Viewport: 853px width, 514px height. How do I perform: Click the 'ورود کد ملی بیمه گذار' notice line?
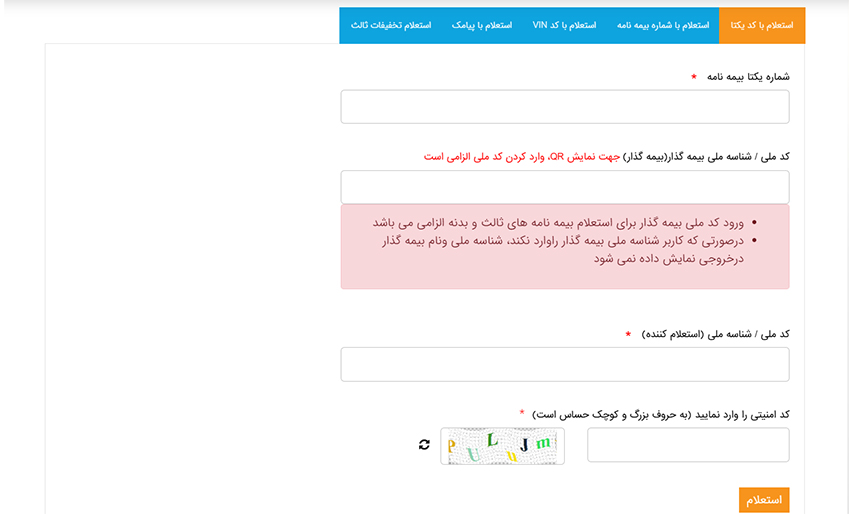pos(558,222)
